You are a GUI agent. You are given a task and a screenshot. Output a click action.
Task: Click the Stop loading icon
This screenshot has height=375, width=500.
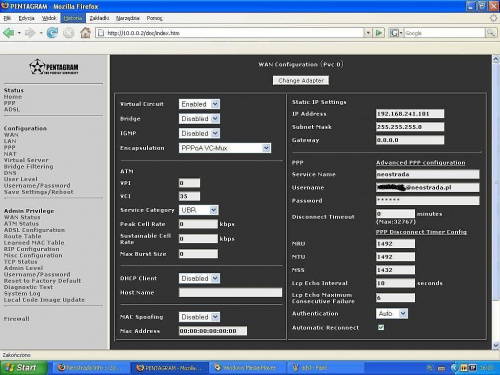click(x=69, y=33)
